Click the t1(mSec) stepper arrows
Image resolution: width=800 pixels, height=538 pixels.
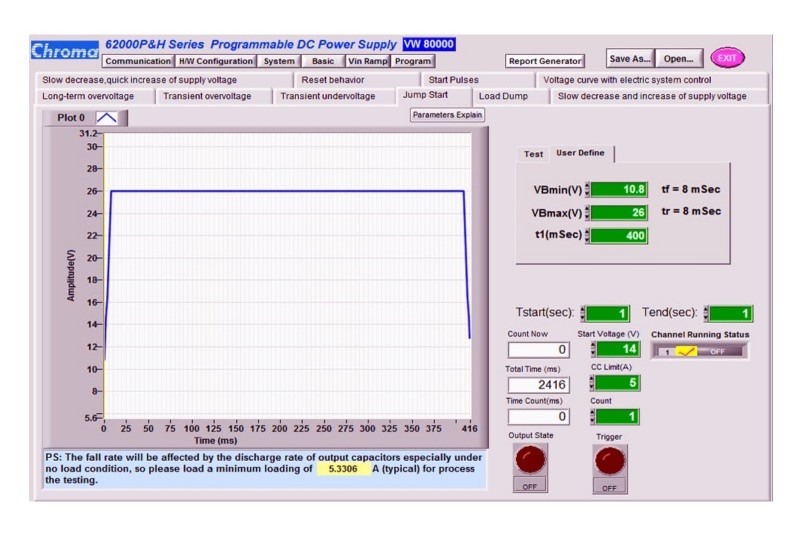click(589, 236)
